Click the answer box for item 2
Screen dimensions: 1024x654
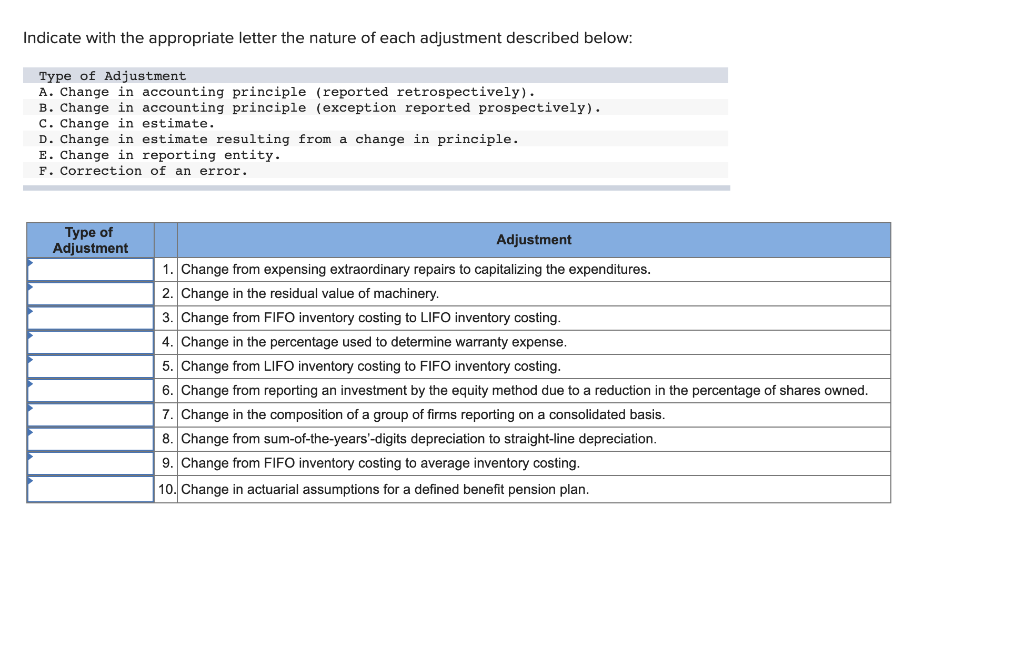pyautogui.click(x=88, y=293)
